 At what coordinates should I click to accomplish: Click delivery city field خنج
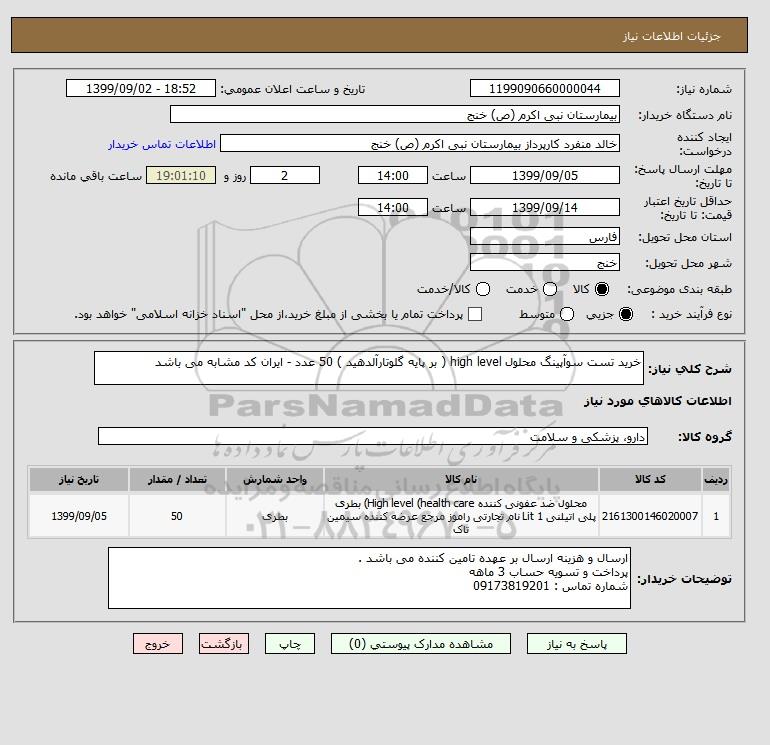(545, 263)
